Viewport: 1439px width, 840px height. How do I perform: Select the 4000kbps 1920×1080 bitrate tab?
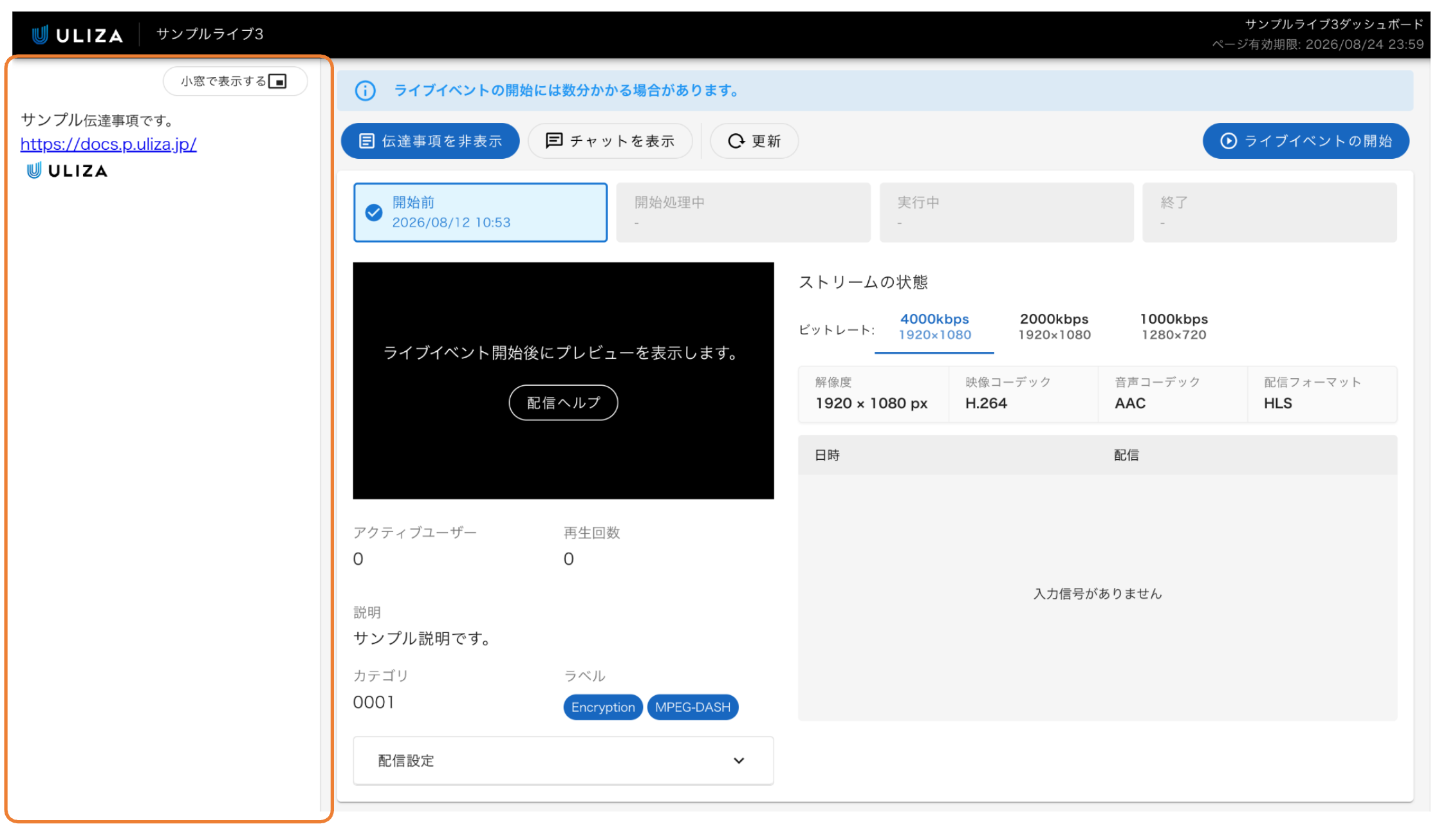[x=934, y=327]
